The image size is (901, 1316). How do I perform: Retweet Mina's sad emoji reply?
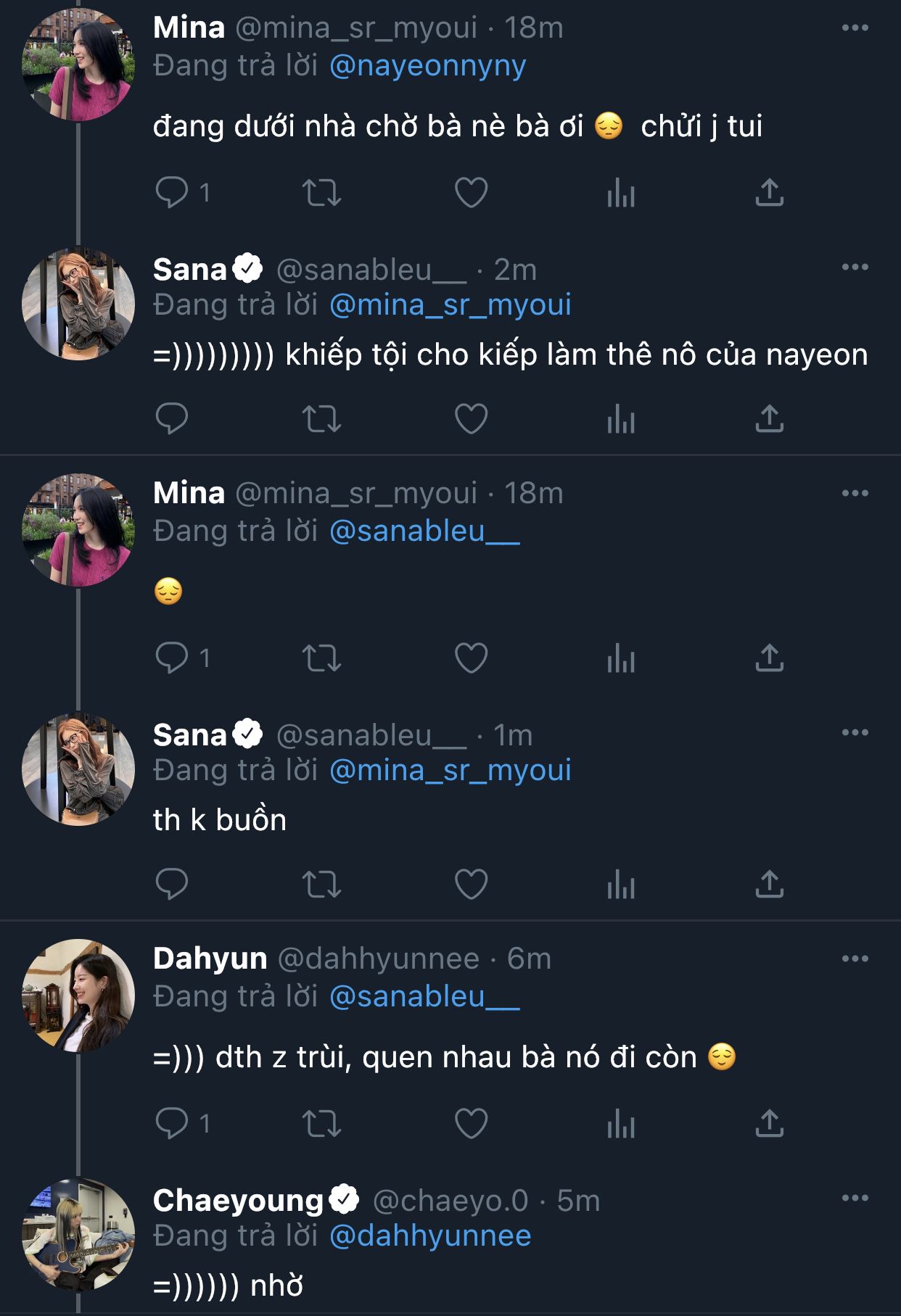[x=321, y=658]
